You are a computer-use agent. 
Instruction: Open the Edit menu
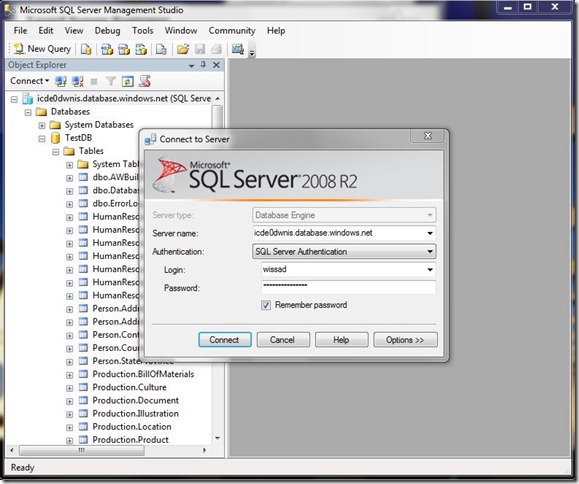point(46,31)
